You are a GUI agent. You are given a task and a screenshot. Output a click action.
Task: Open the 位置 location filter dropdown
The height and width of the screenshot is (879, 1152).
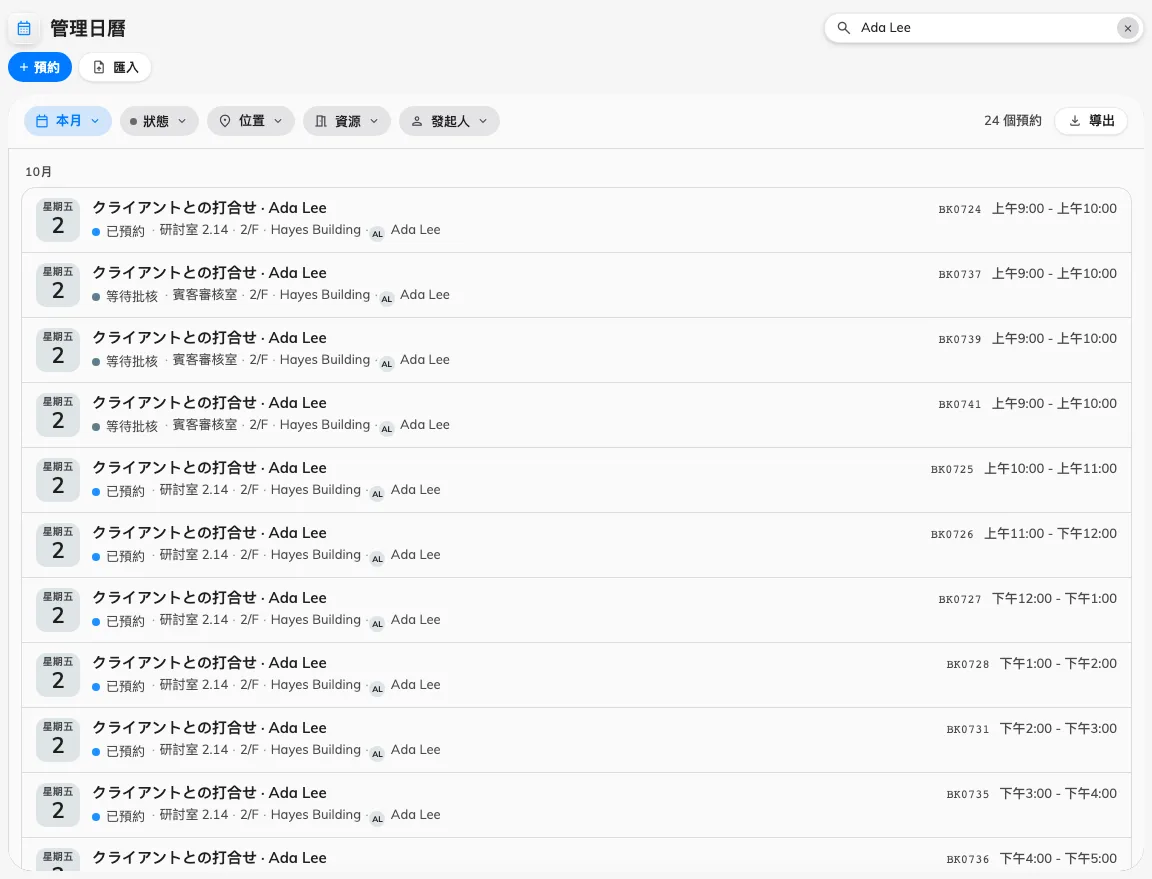pyautogui.click(x=251, y=121)
